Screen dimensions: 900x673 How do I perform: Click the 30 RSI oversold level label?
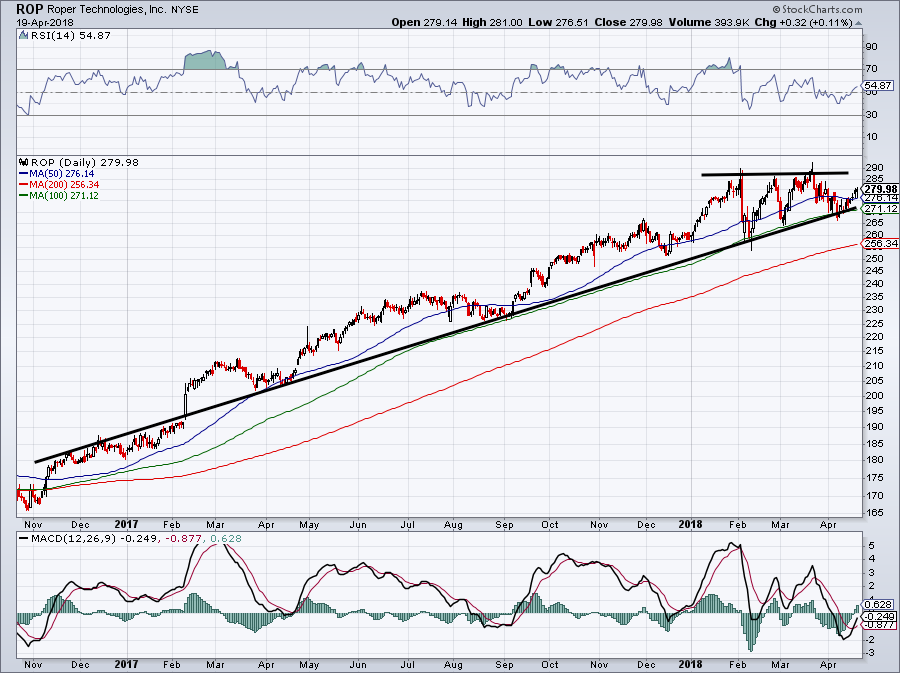(871, 115)
